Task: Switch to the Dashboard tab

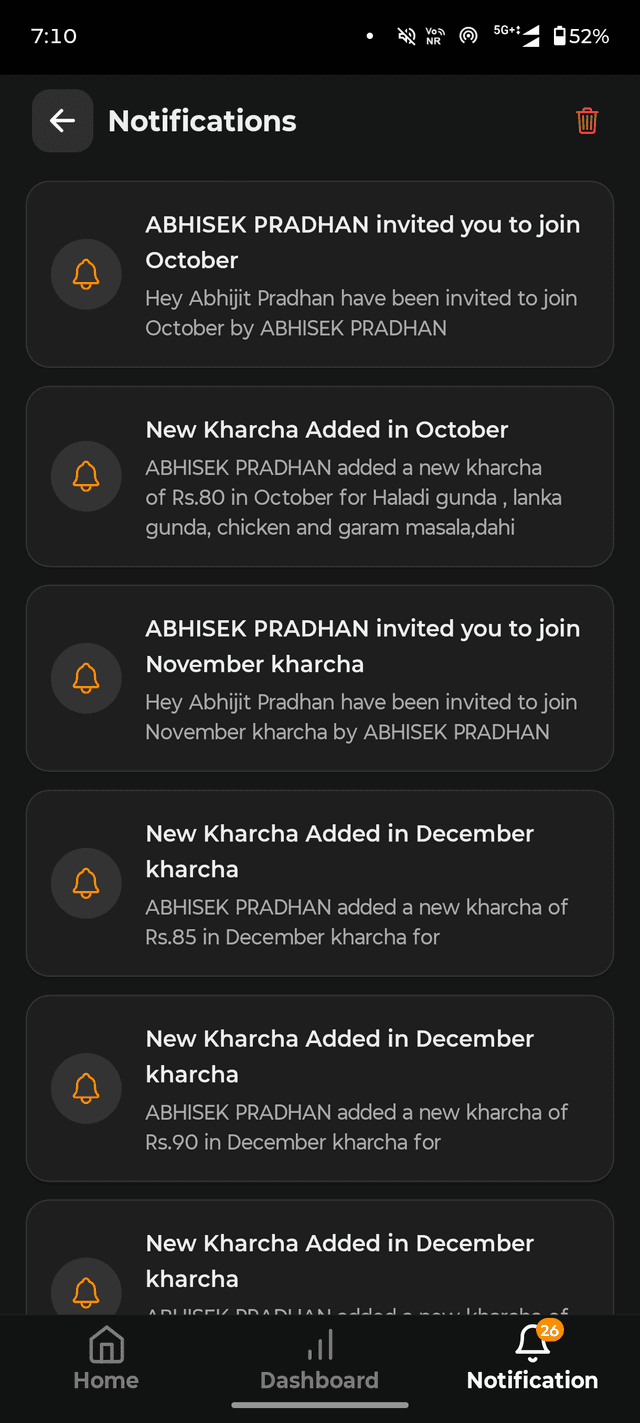Action: (x=319, y=1358)
